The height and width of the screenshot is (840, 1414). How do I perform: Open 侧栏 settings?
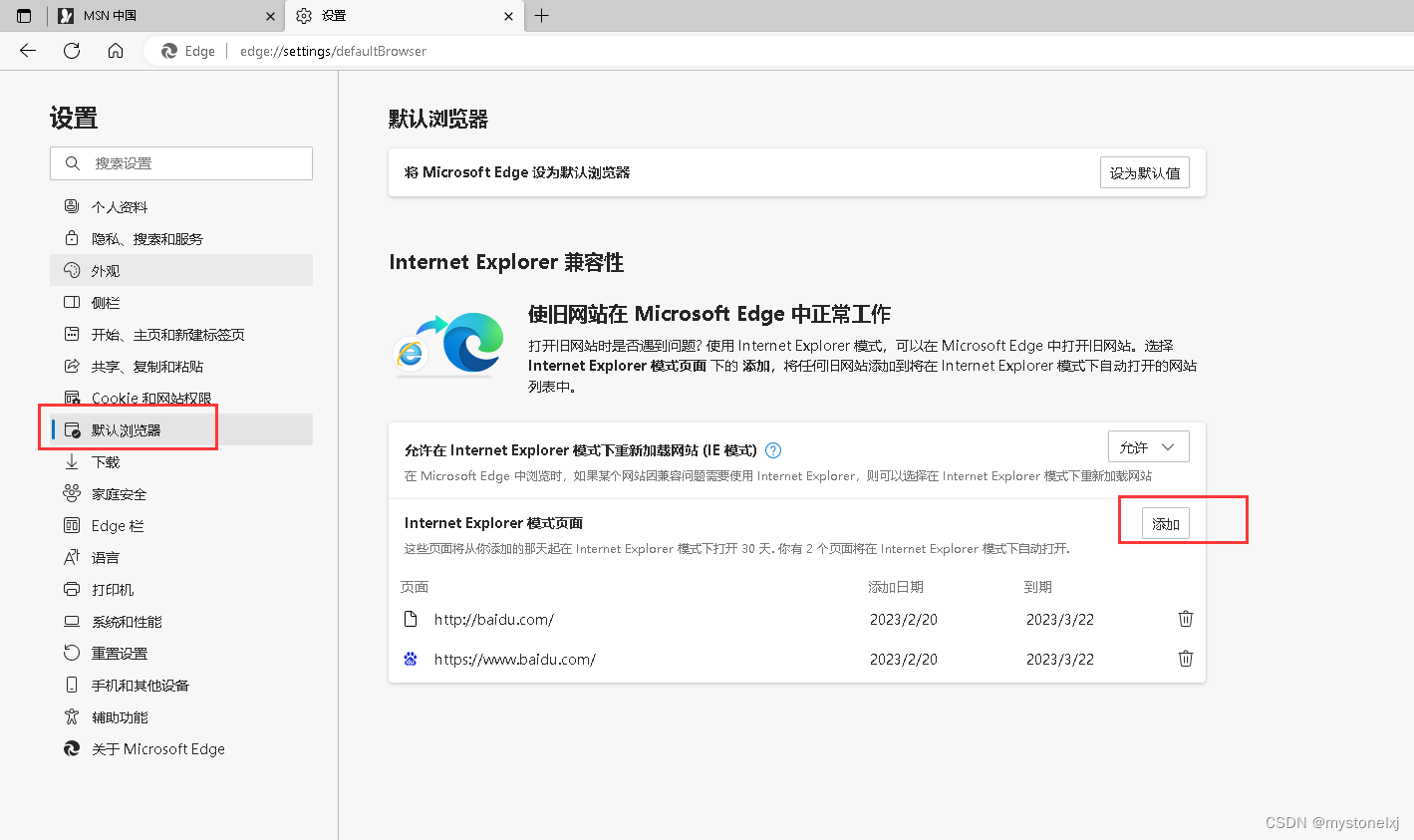[181, 303]
